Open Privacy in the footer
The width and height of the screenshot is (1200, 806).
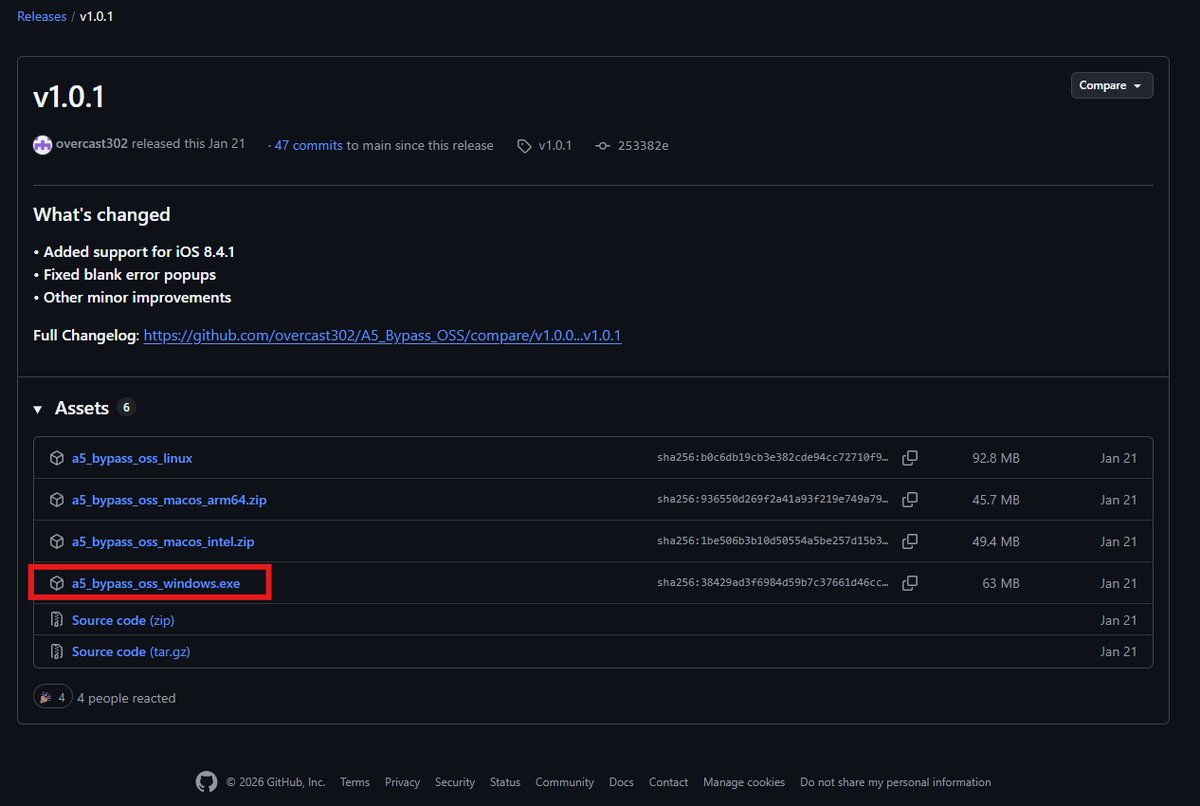click(402, 782)
